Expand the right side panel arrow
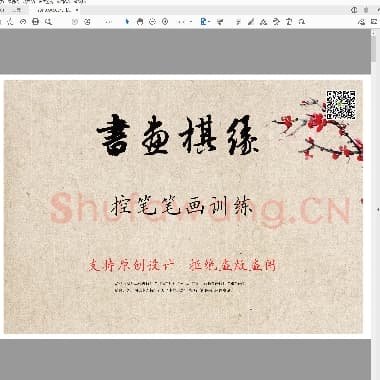380x380 pixels. [378, 210]
